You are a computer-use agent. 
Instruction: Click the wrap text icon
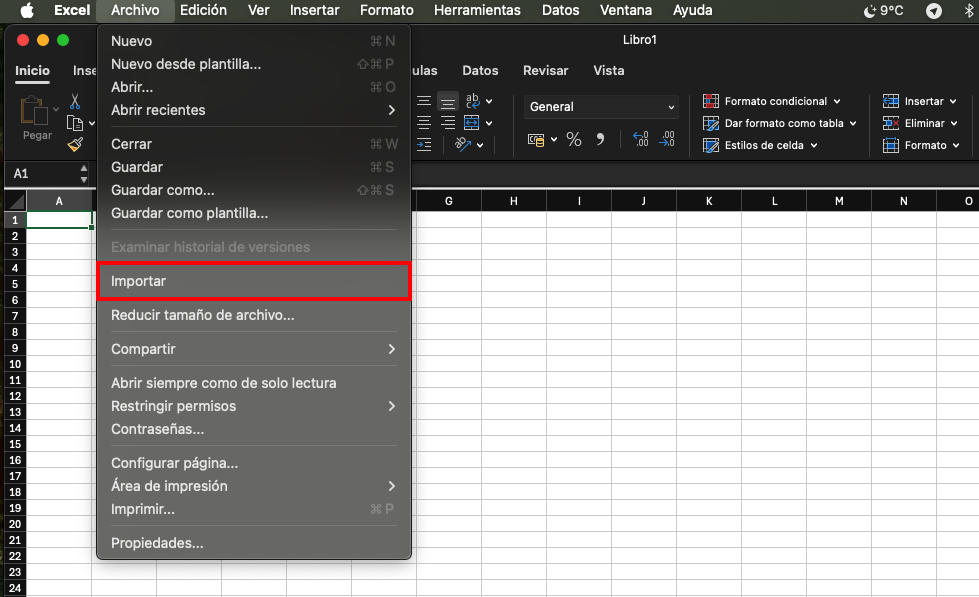[473, 101]
